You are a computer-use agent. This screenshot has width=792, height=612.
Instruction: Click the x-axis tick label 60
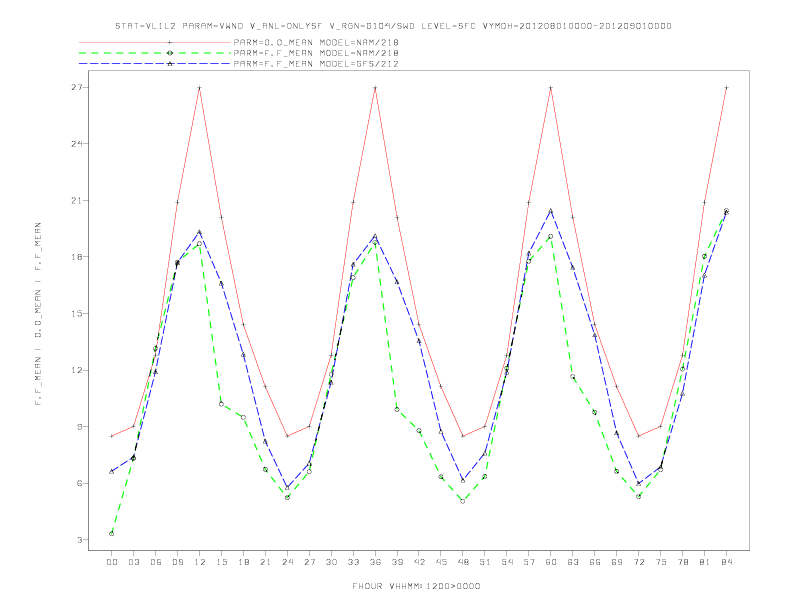click(x=551, y=562)
